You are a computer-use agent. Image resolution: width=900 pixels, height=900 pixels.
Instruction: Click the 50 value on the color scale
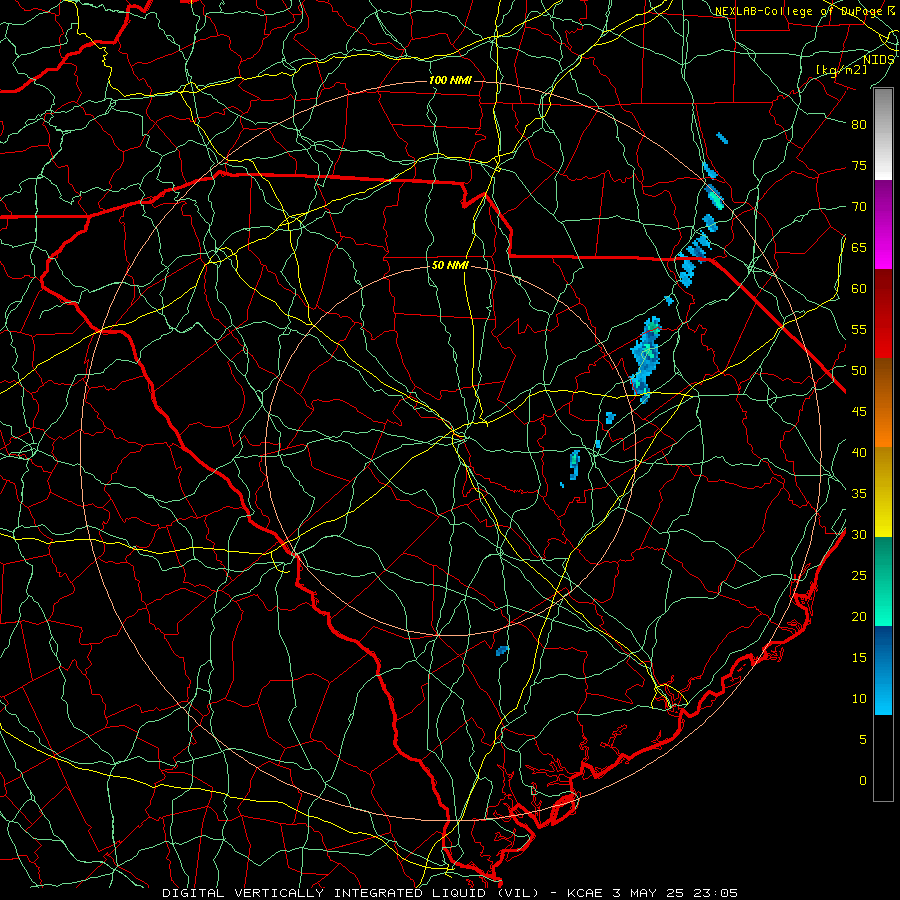[x=859, y=370]
